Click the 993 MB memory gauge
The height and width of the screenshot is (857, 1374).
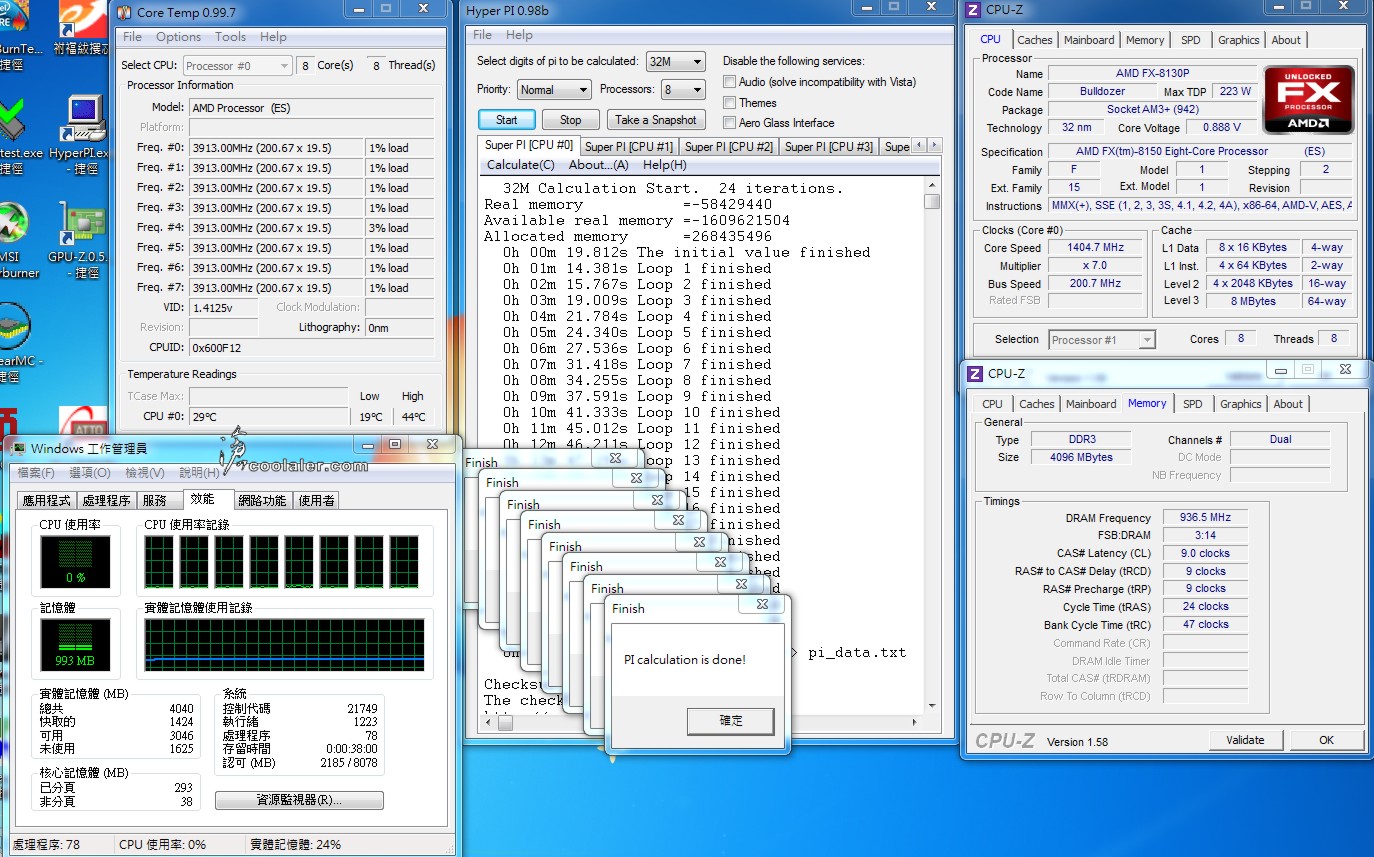coord(76,645)
